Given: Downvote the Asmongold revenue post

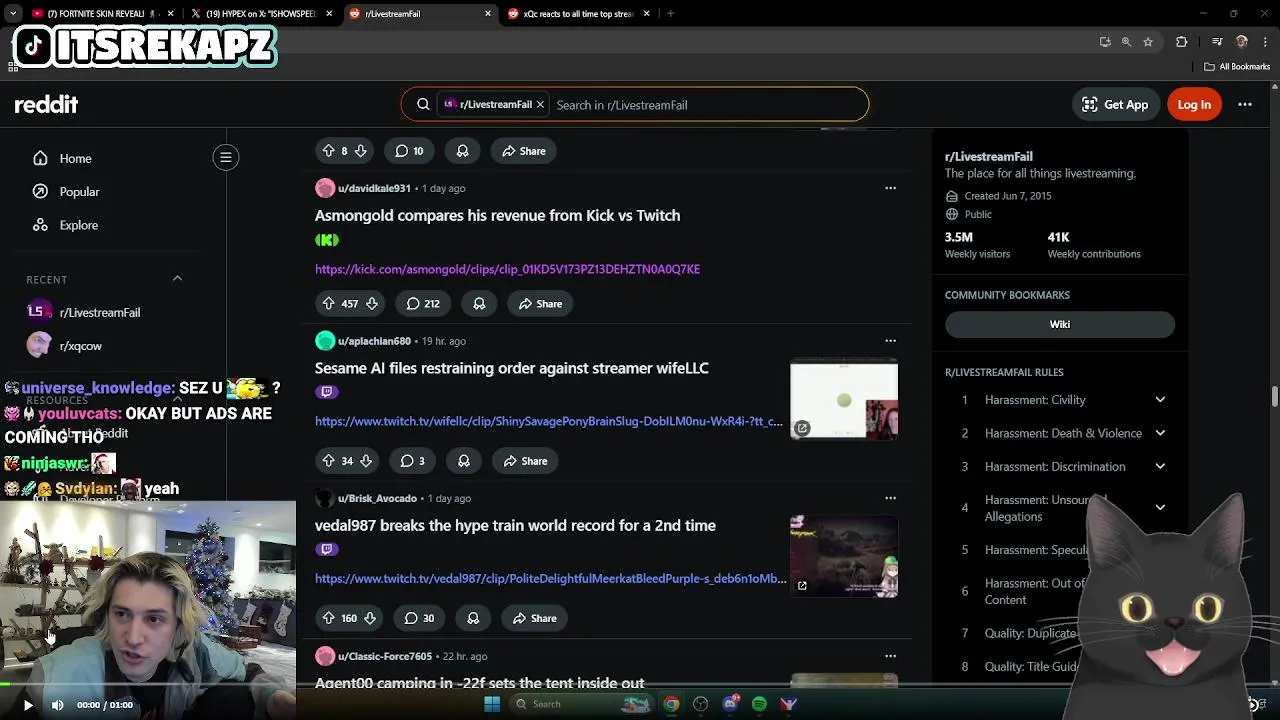Looking at the screenshot, I should coord(372,303).
